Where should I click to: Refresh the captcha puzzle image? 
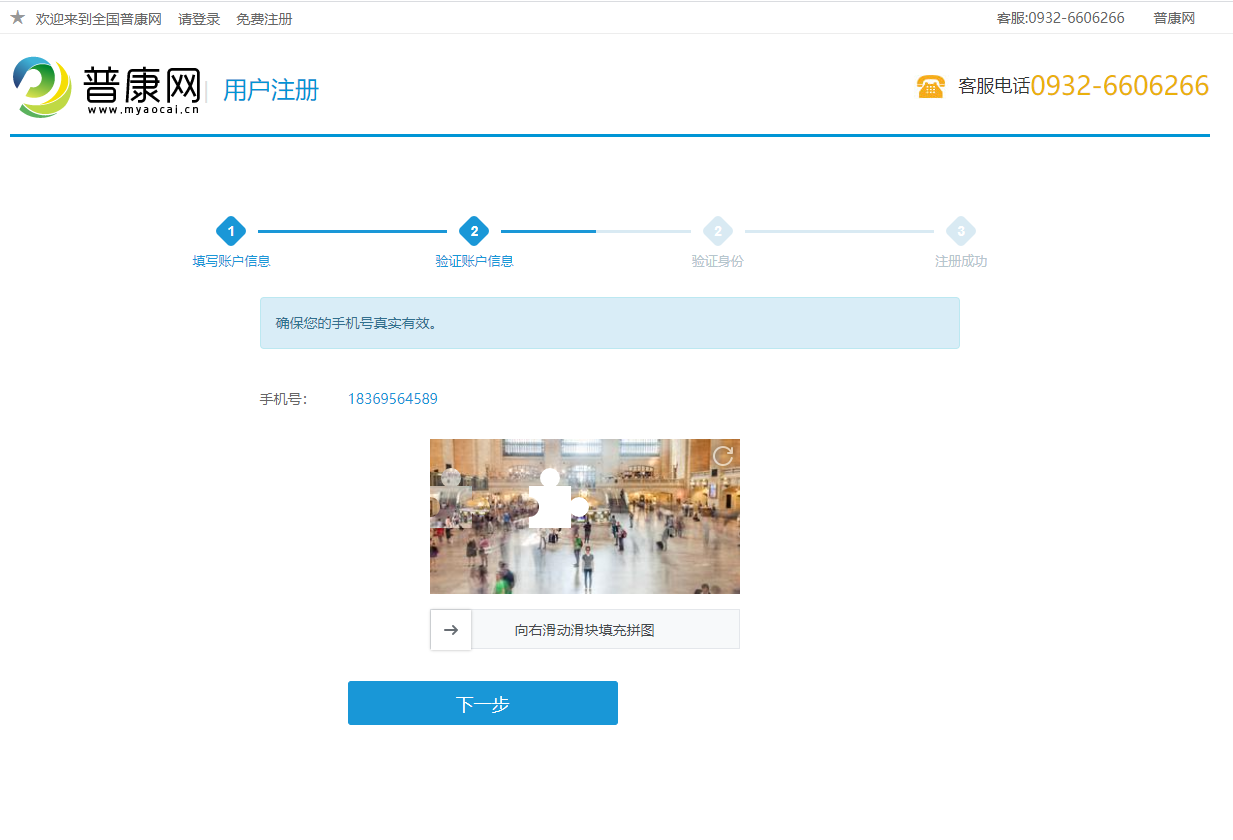[x=722, y=456]
